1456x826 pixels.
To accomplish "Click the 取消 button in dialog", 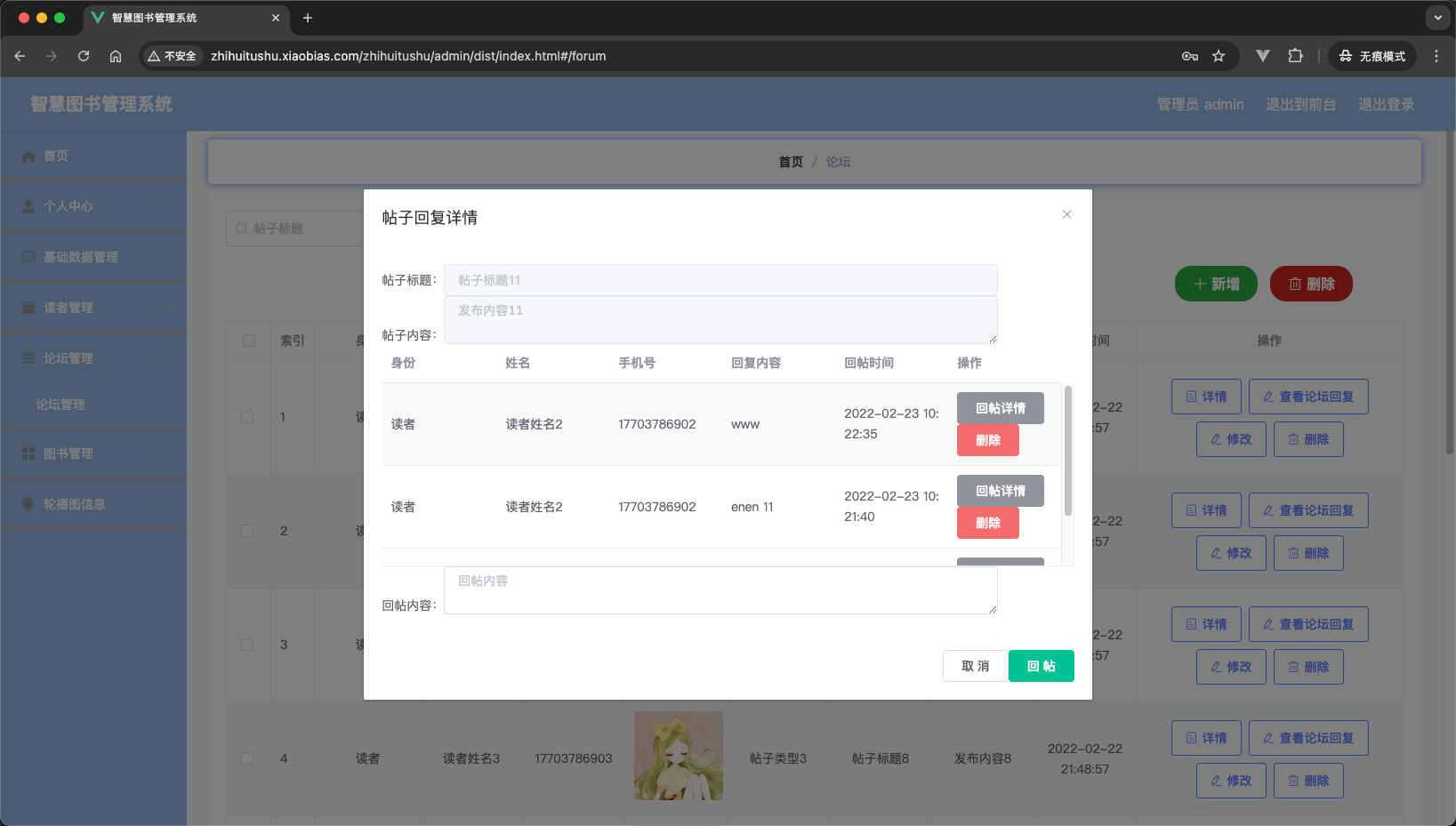I will click(975, 666).
